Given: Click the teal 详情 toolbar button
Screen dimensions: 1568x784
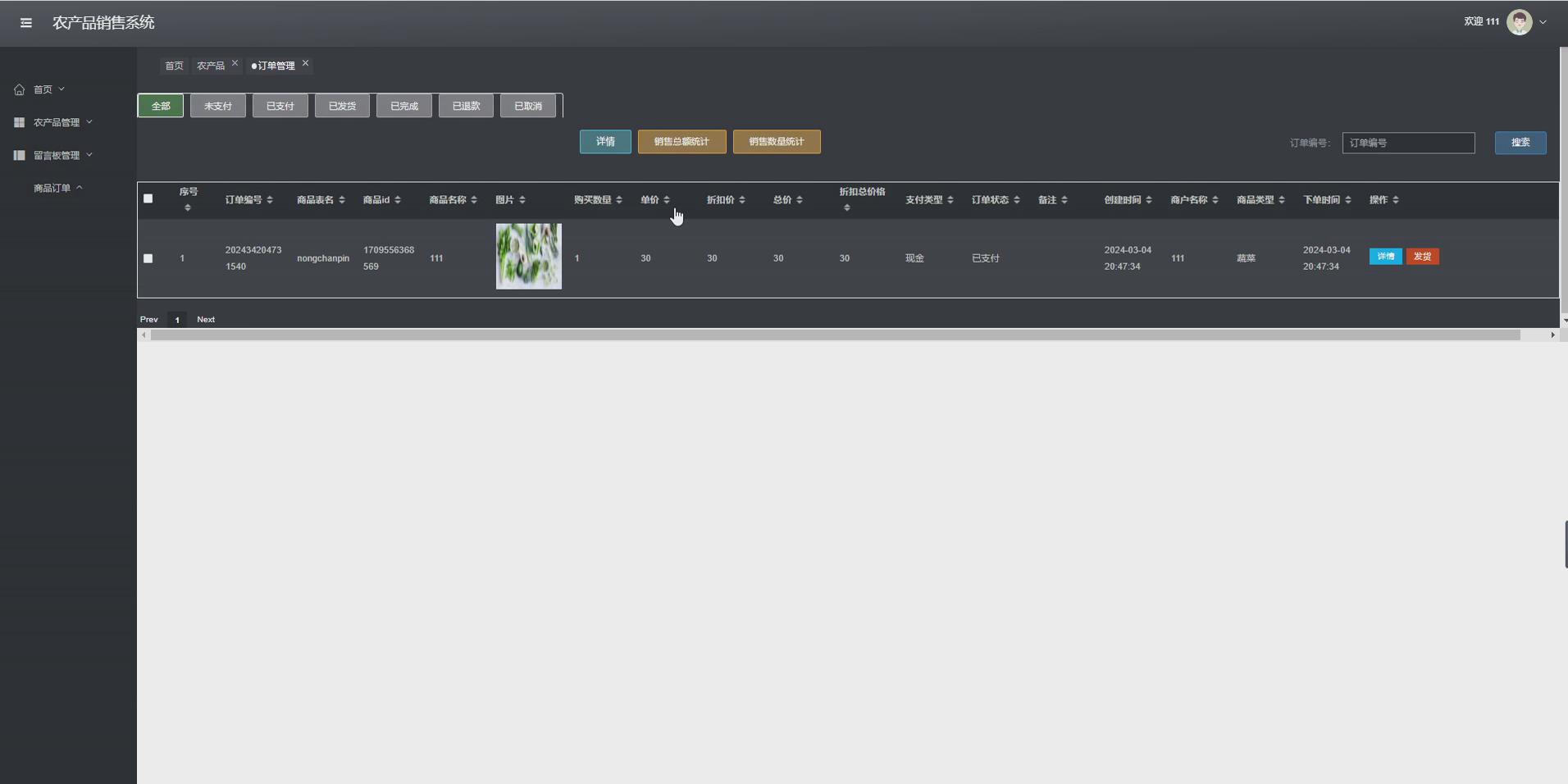Looking at the screenshot, I should [x=605, y=142].
